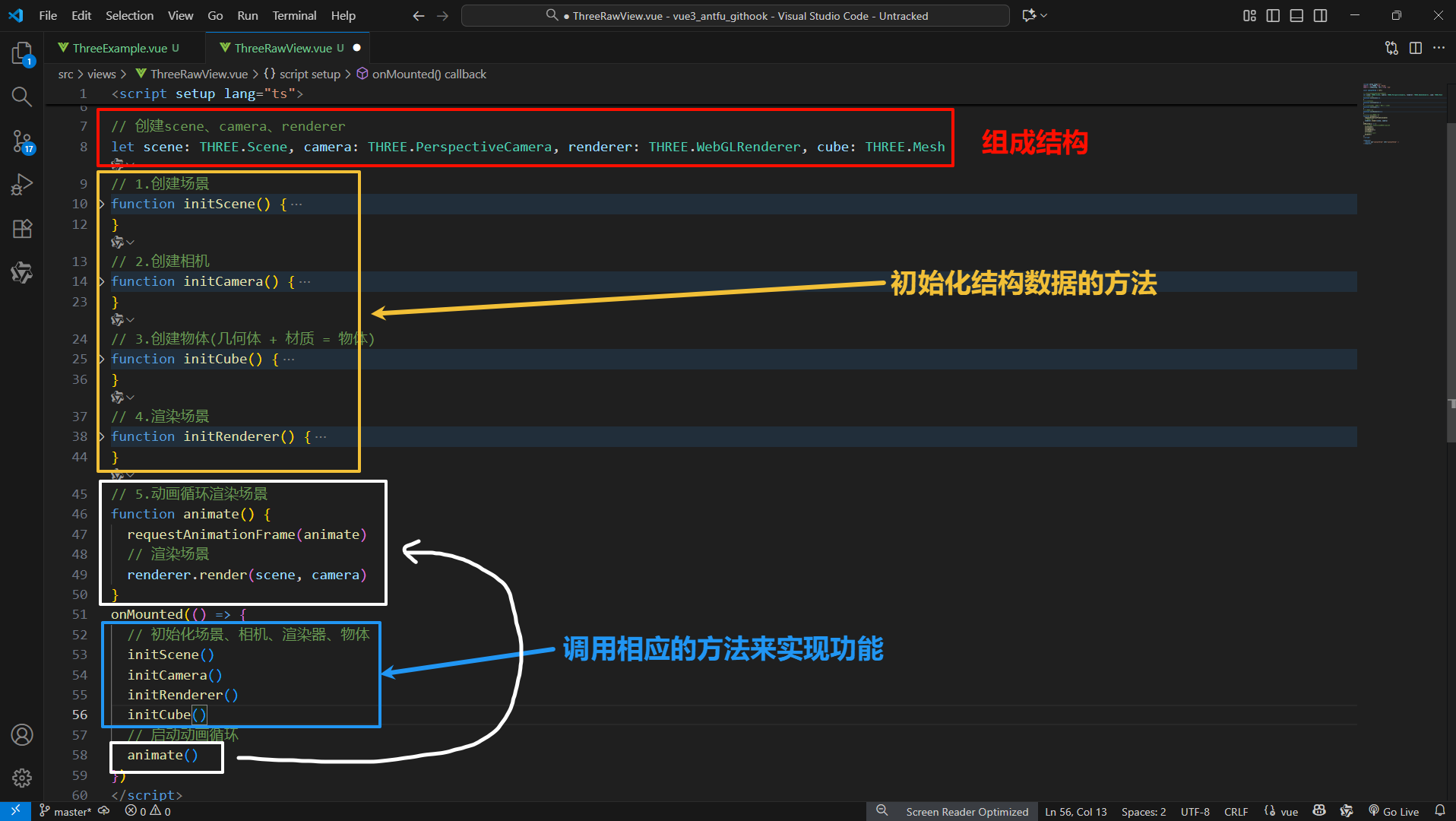Viewport: 1456px width, 821px height.
Task: Open Source Control view with 17 badge
Action: [x=22, y=141]
